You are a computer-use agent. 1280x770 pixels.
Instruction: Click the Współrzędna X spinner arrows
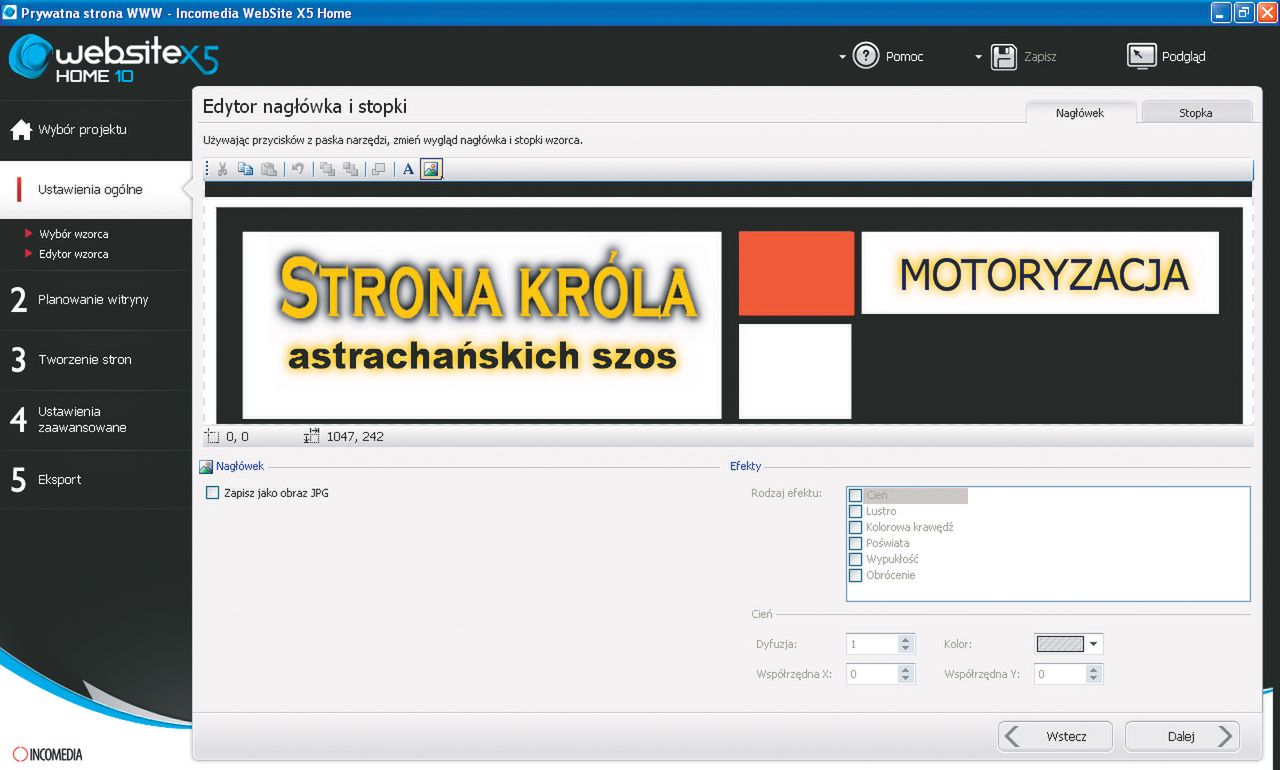(x=906, y=674)
